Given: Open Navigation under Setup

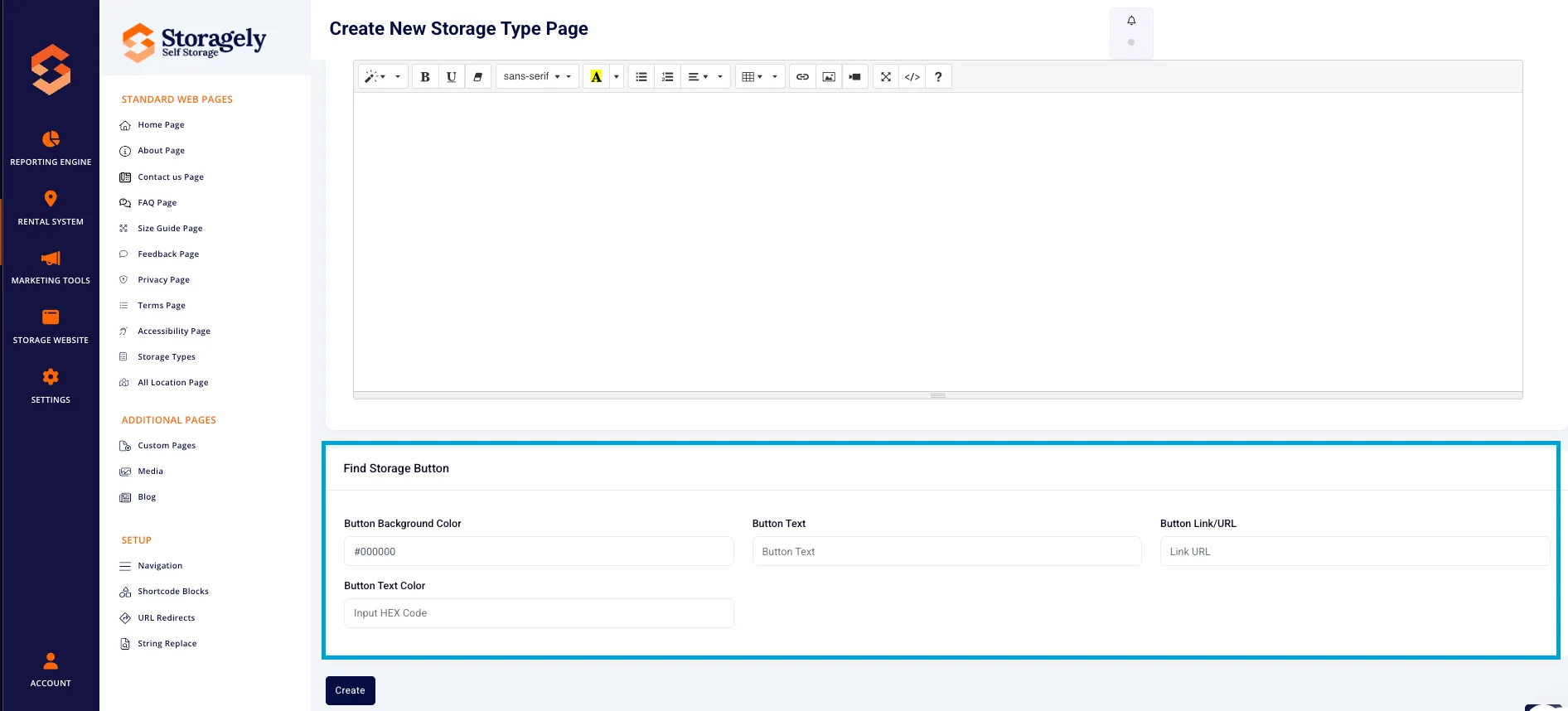Looking at the screenshot, I should click(160, 566).
